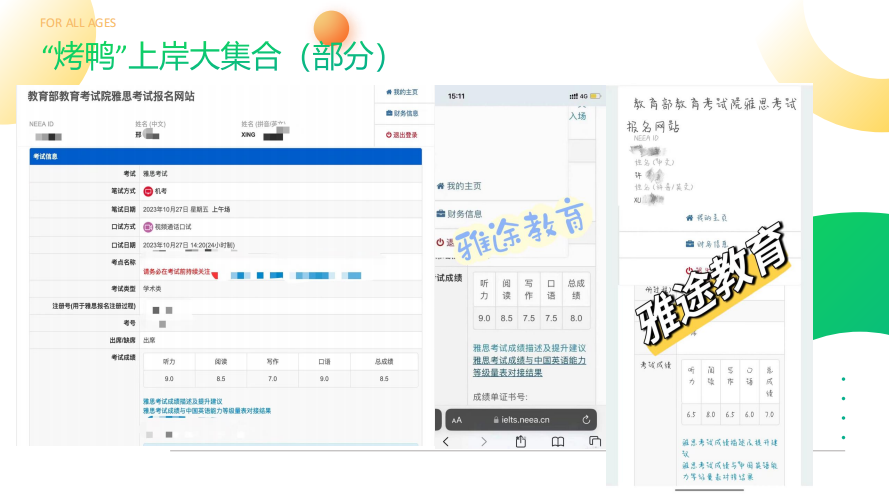The height and width of the screenshot is (495, 889).
Task: Click the 7.0 total score in right screenshot
Action: 769,414
